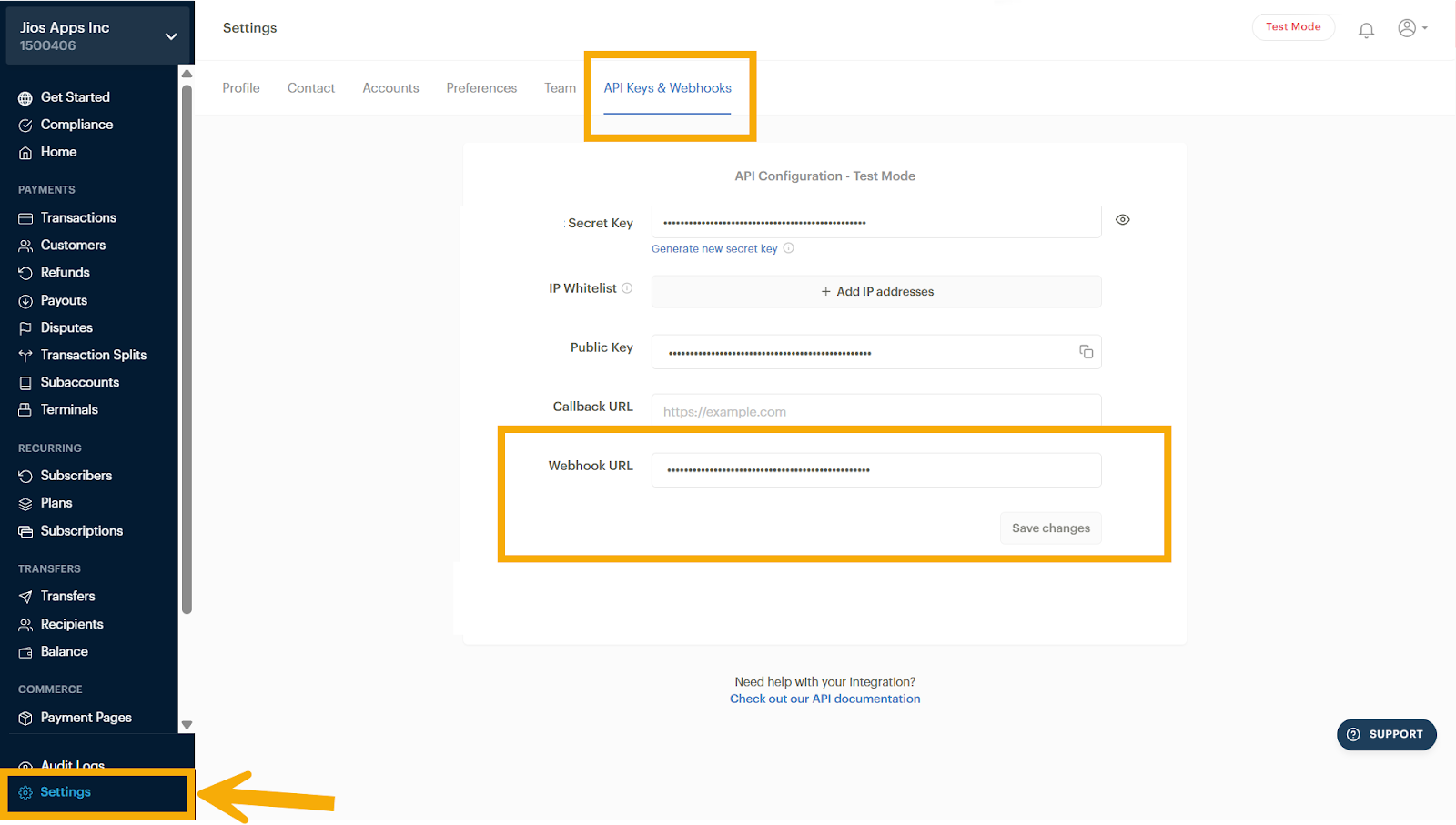Image resolution: width=1456 pixels, height=825 pixels.
Task: Click Generate new secret key link
Action: click(714, 248)
